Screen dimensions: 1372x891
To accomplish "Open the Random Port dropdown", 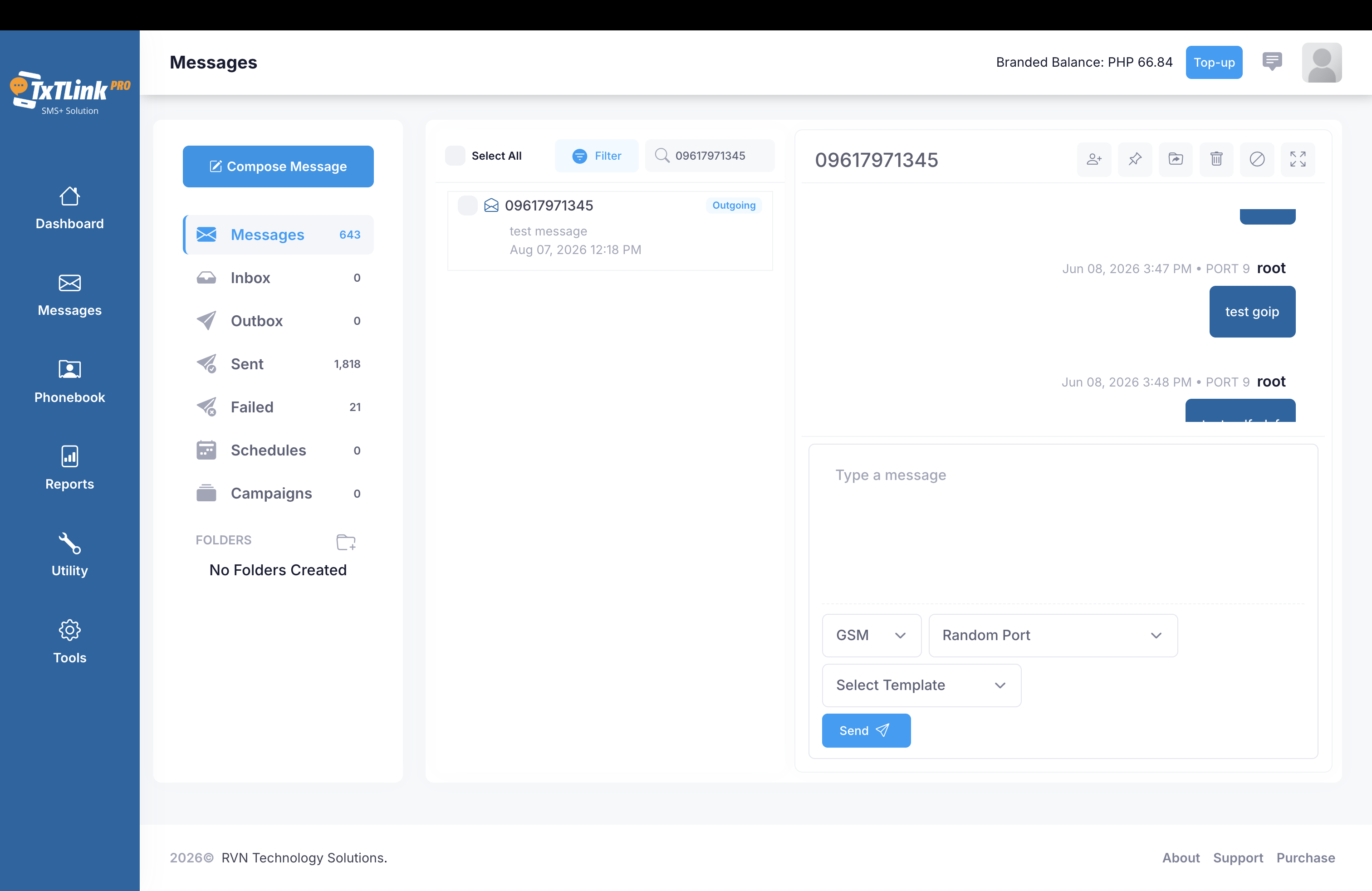I will click(1053, 635).
